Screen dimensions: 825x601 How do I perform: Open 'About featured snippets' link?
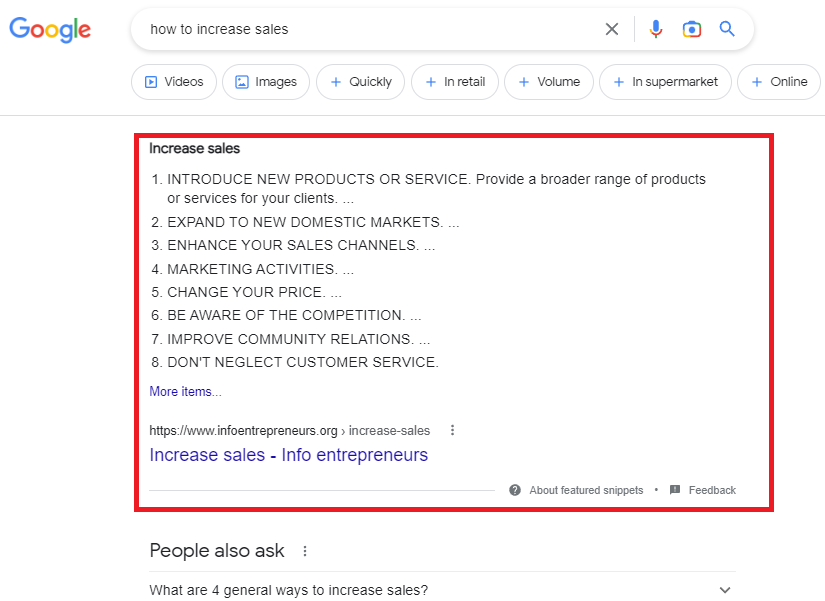(x=586, y=490)
